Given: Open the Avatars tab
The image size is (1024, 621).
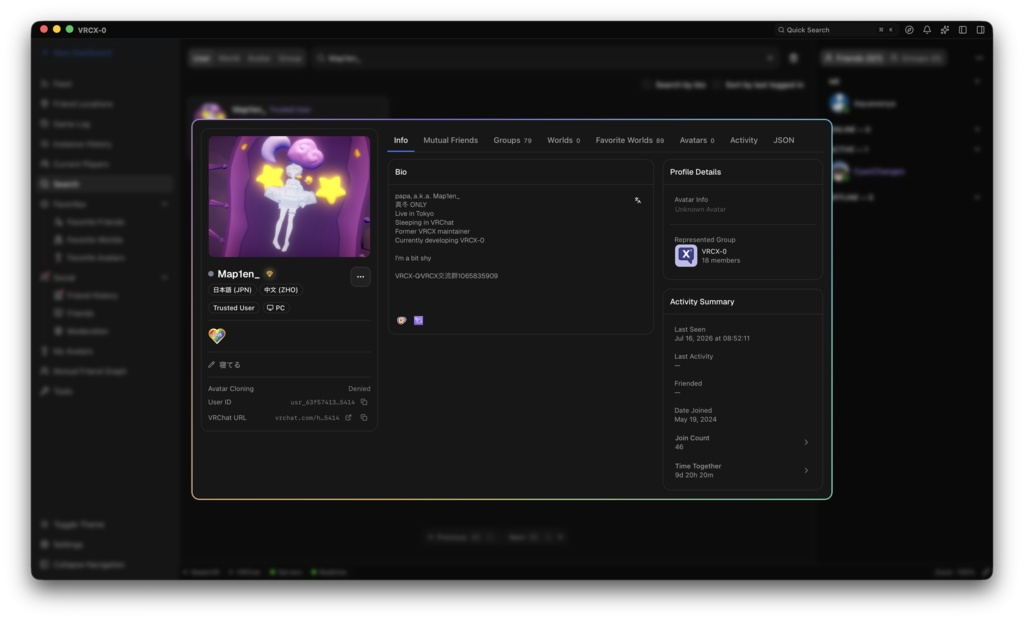Looking at the screenshot, I should click(x=697, y=140).
